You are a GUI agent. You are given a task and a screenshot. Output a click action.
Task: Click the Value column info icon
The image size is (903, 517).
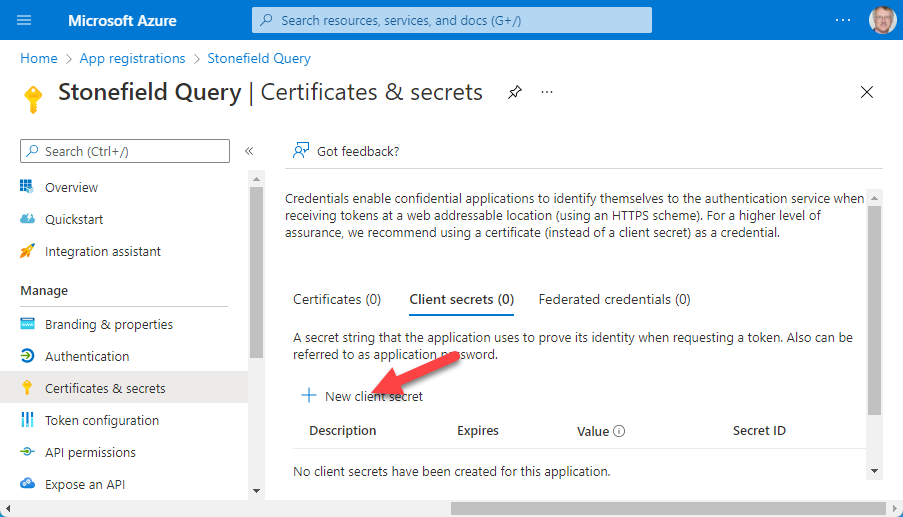619,431
